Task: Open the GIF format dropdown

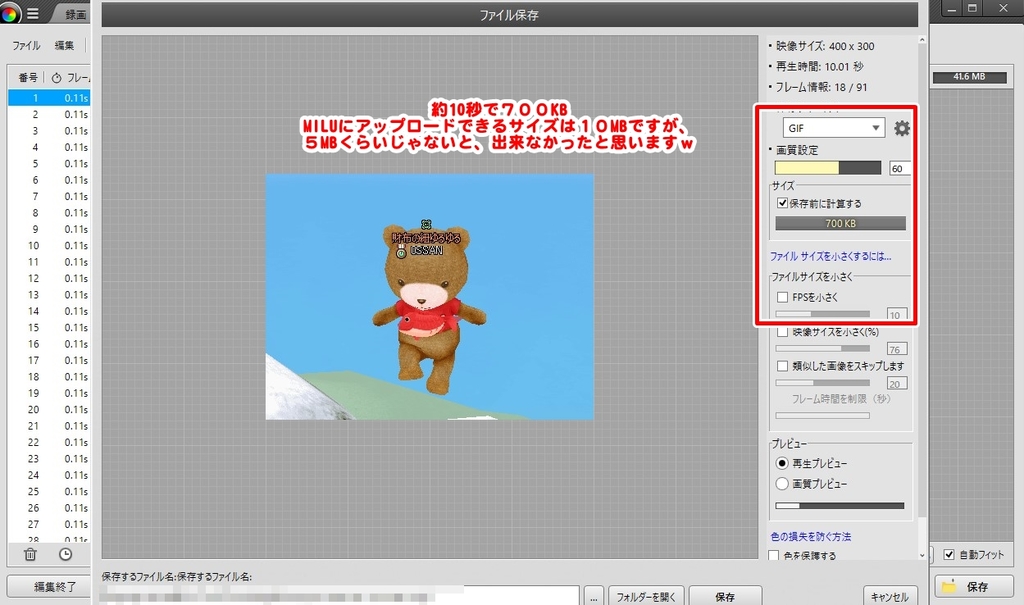Action: coord(833,127)
